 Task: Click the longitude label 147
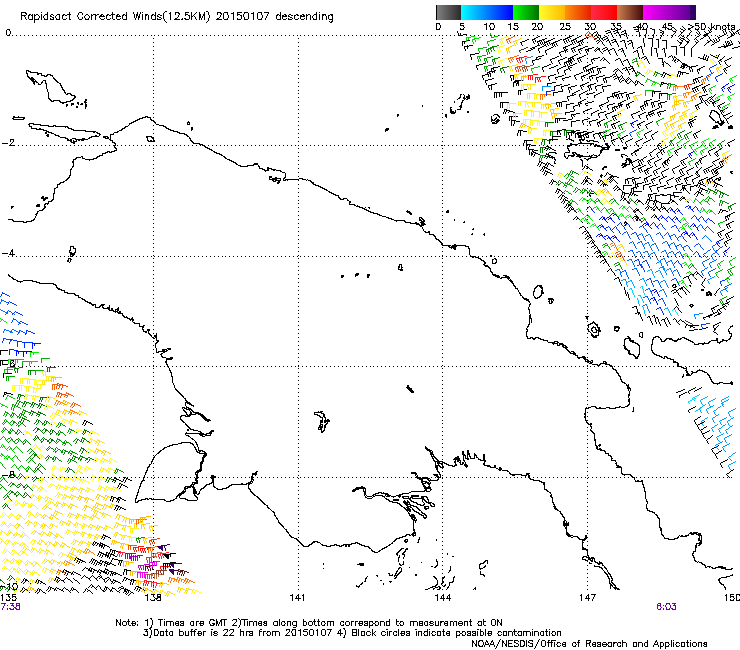[x=588, y=598]
